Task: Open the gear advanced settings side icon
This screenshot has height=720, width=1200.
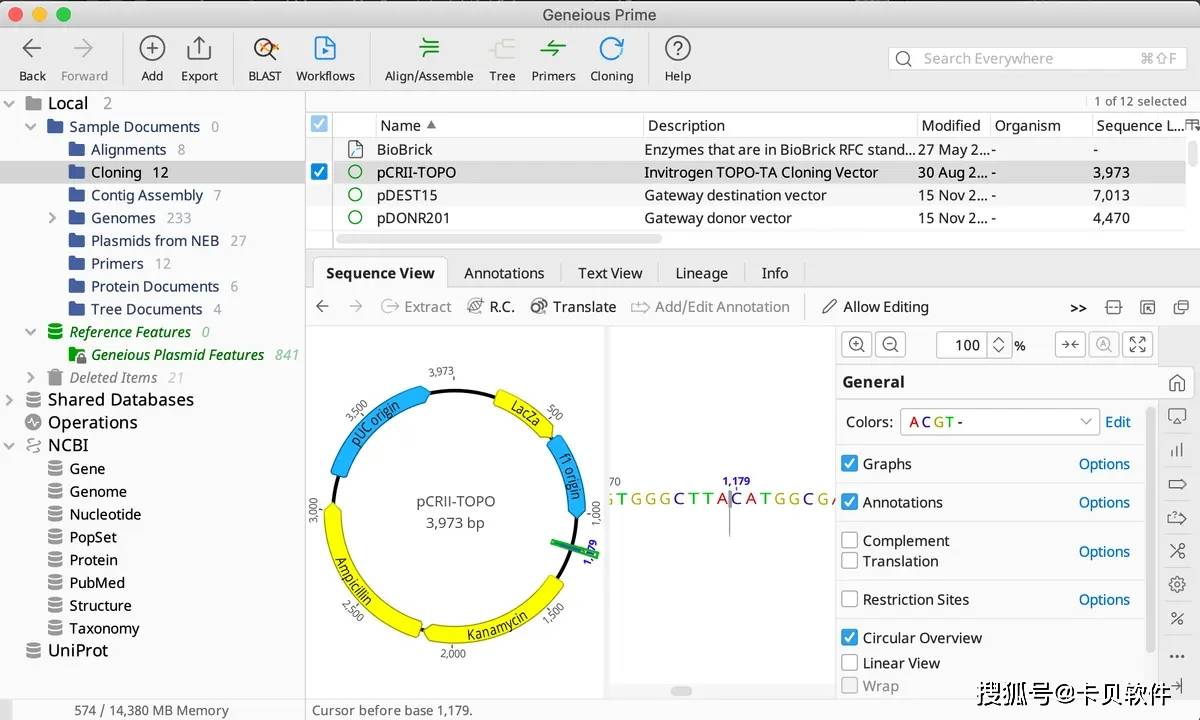Action: (1177, 584)
